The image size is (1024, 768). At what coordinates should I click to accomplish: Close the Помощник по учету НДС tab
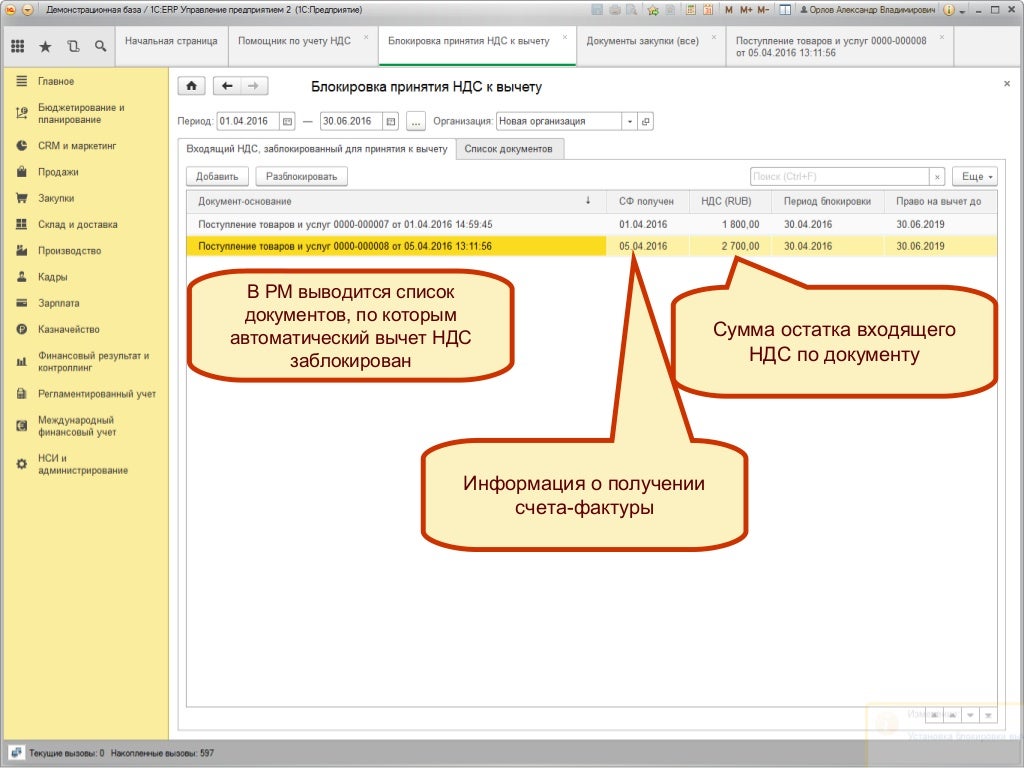365,37
